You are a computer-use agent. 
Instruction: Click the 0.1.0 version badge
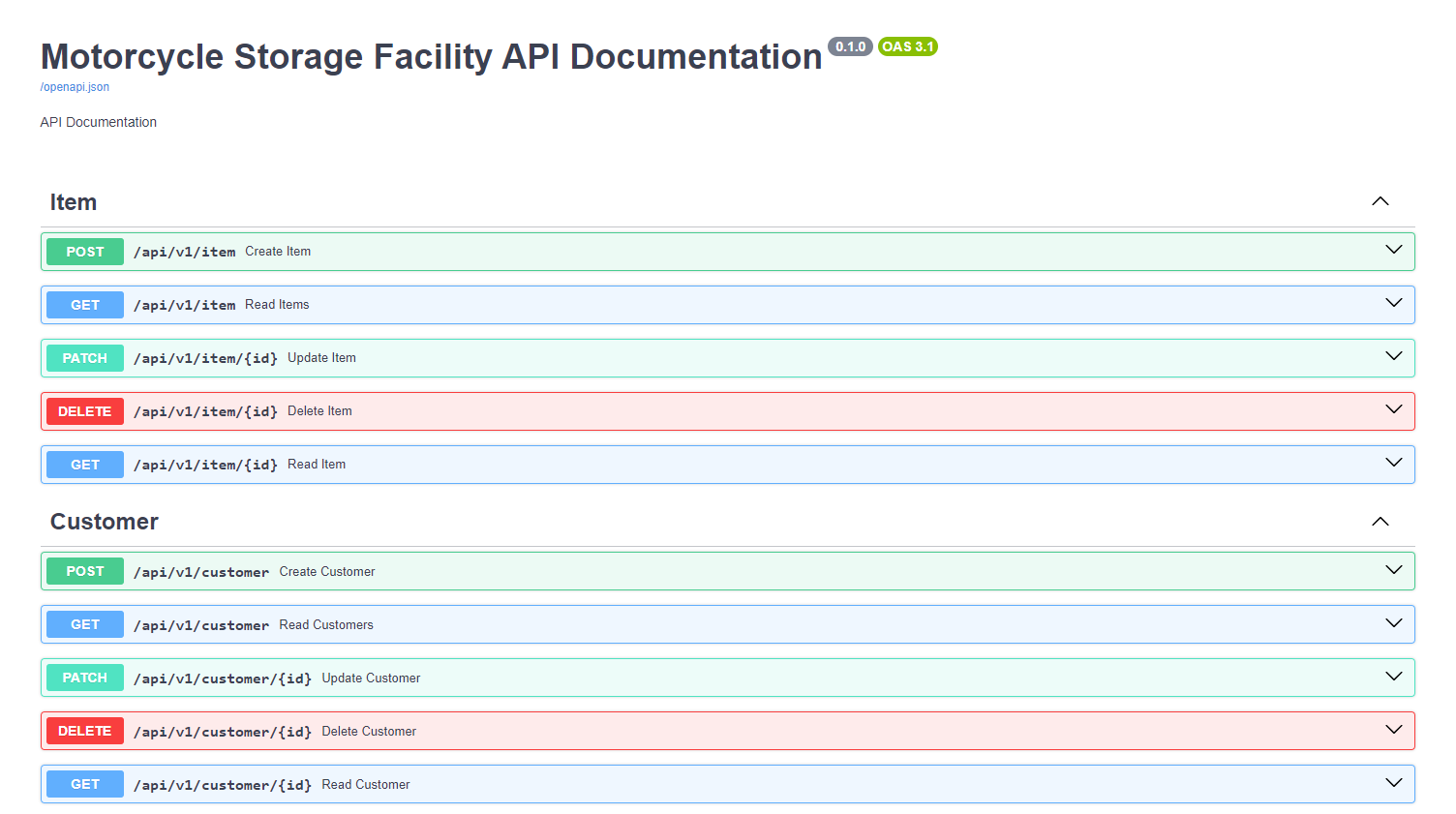point(851,46)
